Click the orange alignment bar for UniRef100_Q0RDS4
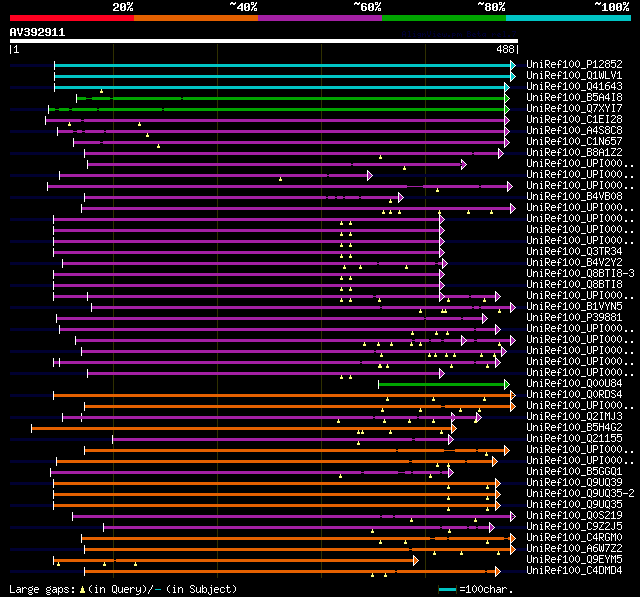The height and width of the screenshot is (597, 640). (x=282, y=396)
